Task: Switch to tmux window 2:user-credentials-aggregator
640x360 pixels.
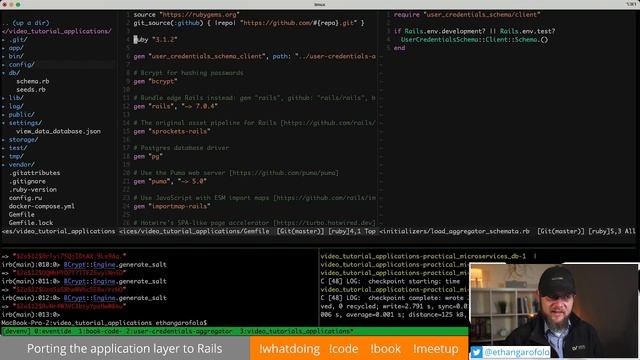Action: click(179, 331)
